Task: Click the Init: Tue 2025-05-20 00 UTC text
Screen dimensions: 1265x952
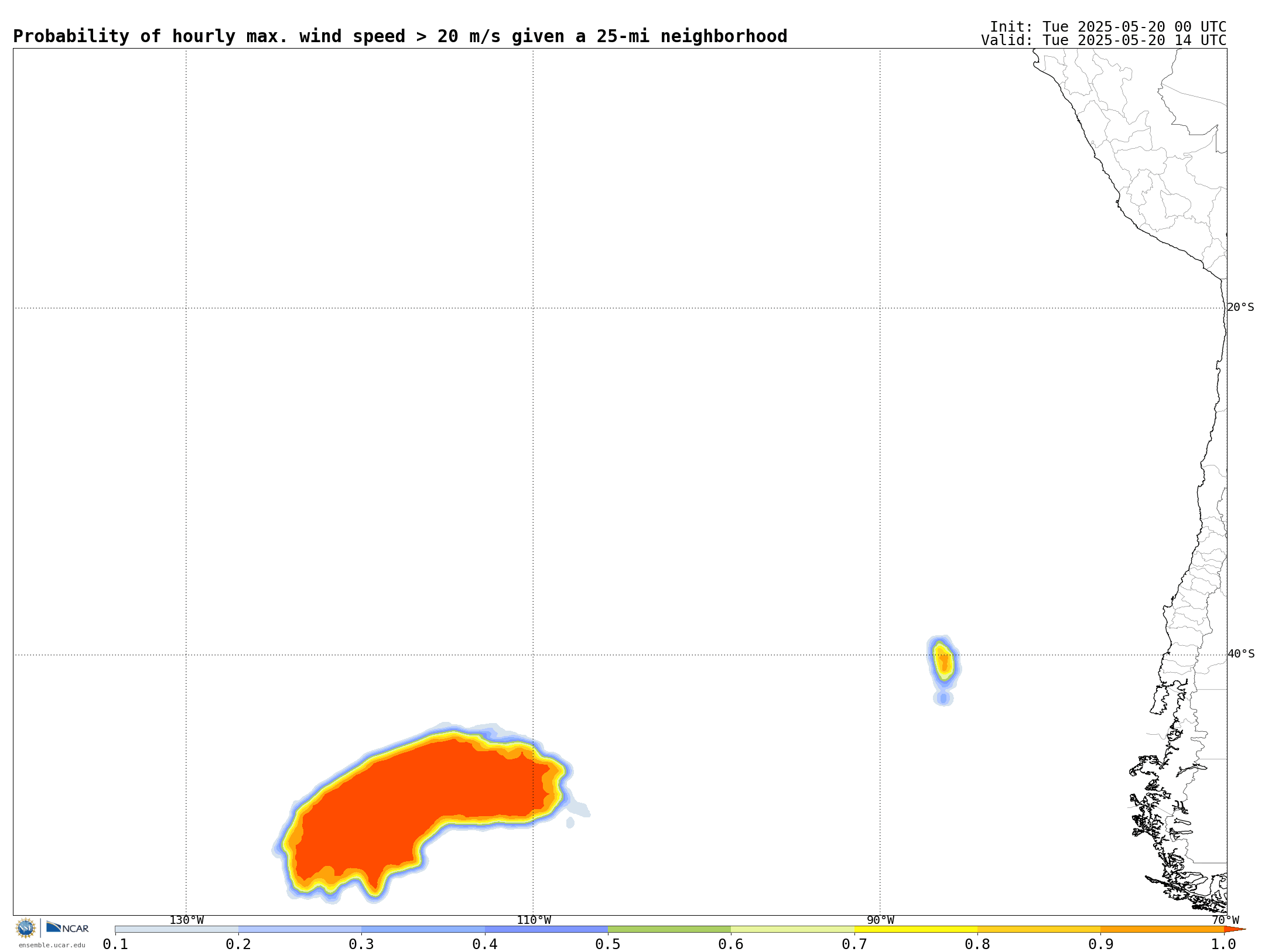Action: click(x=1108, y=27)
